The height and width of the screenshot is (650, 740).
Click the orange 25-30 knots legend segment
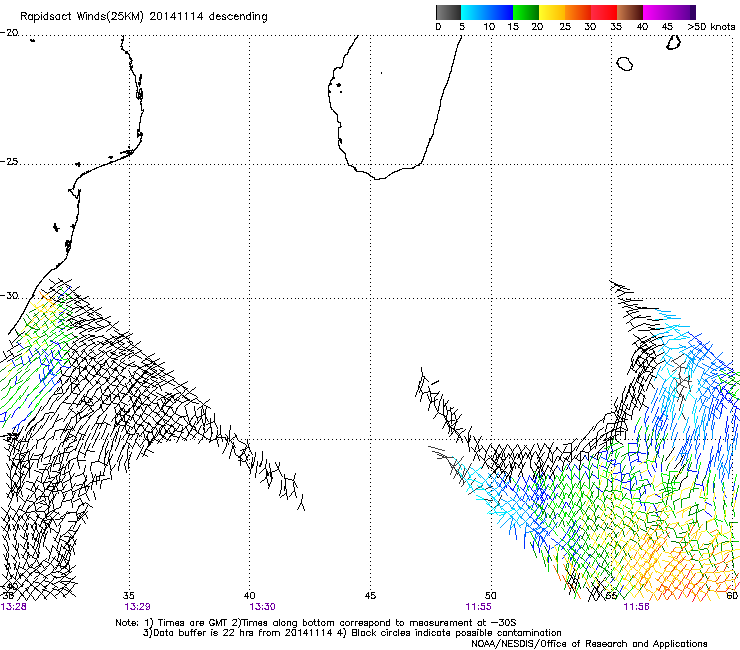578,12
